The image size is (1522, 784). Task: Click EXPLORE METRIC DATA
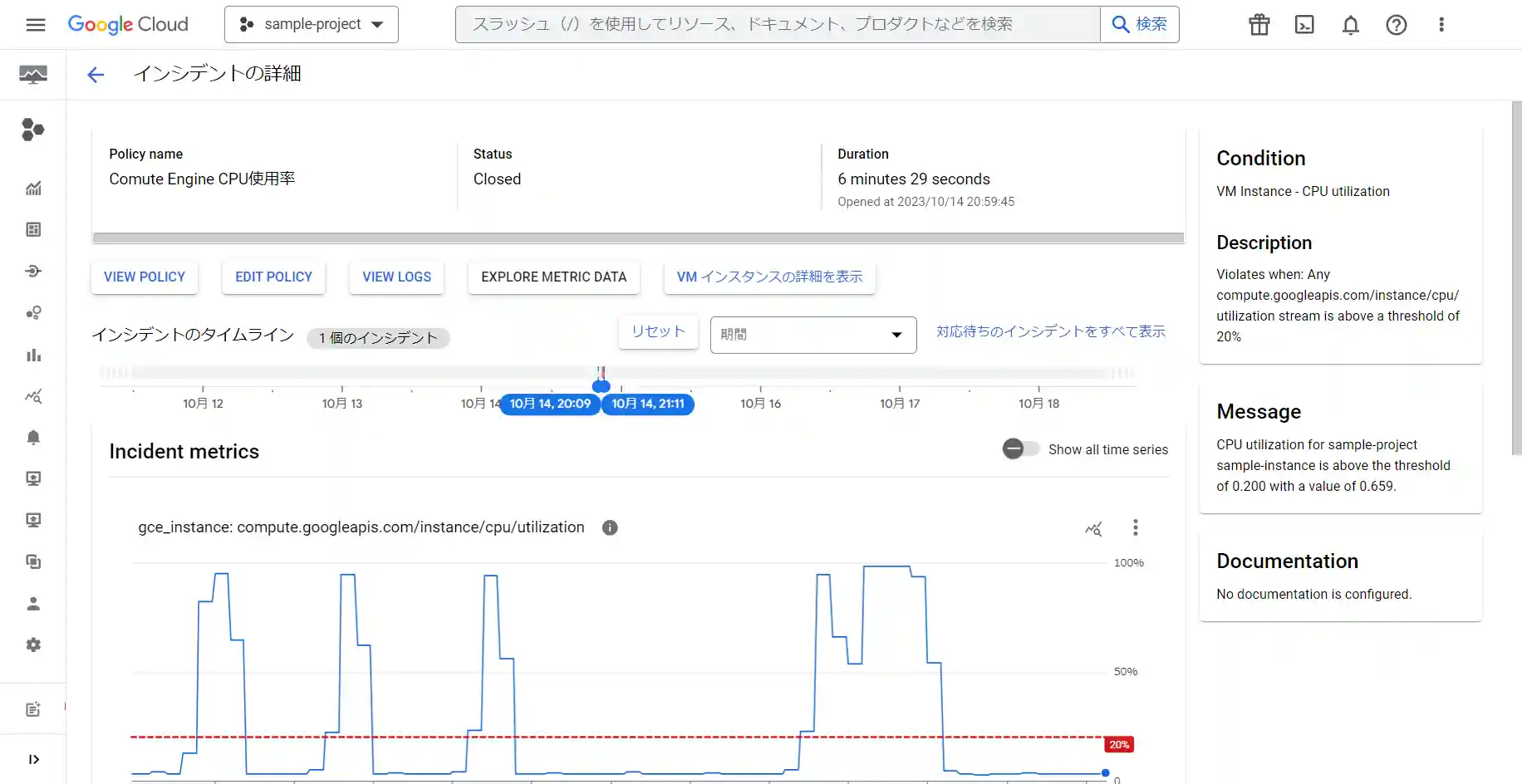coord(554,277)
